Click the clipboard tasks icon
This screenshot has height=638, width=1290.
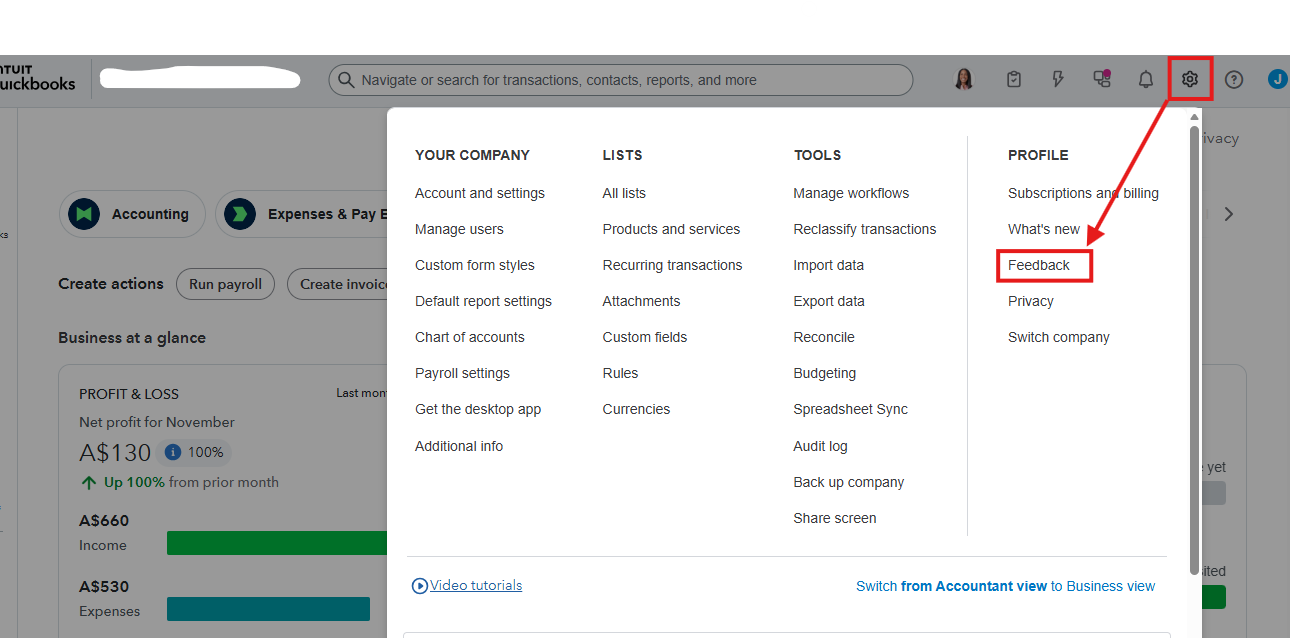pyautogui.click(x=1014, y=80)
